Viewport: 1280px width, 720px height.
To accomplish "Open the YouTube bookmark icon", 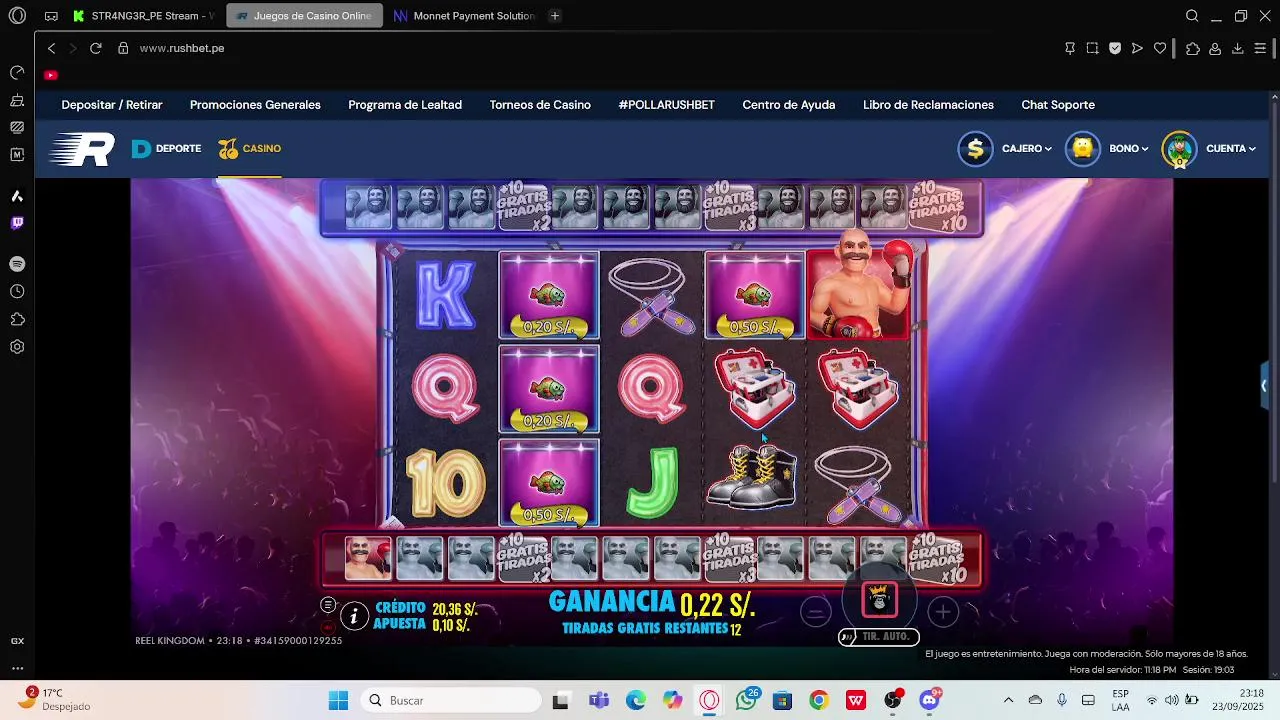I will [x=51, y=75].
